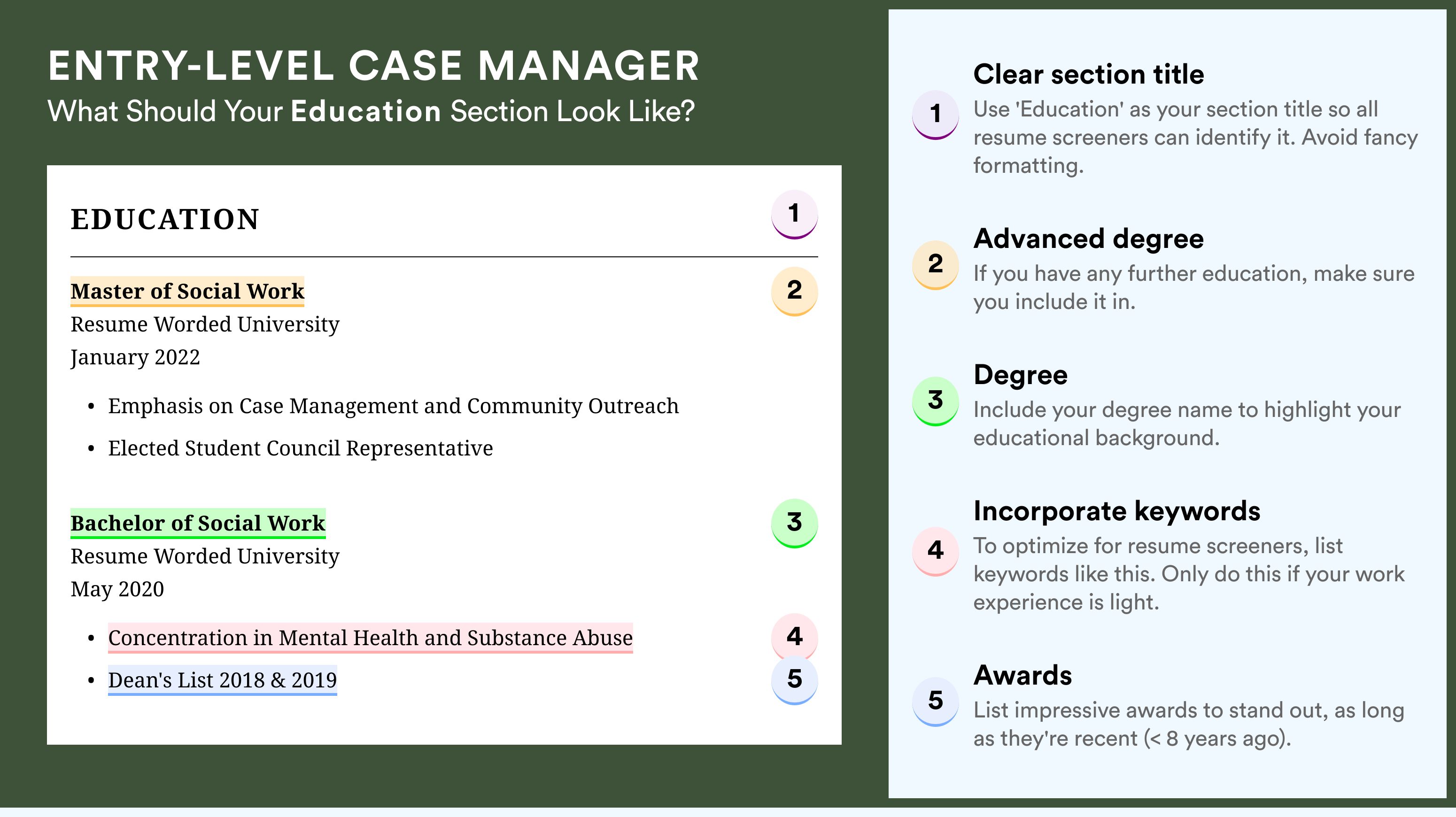Select badge 4 next to Incorporate keywords tip

pyautogui.click(x=936, y=550)
